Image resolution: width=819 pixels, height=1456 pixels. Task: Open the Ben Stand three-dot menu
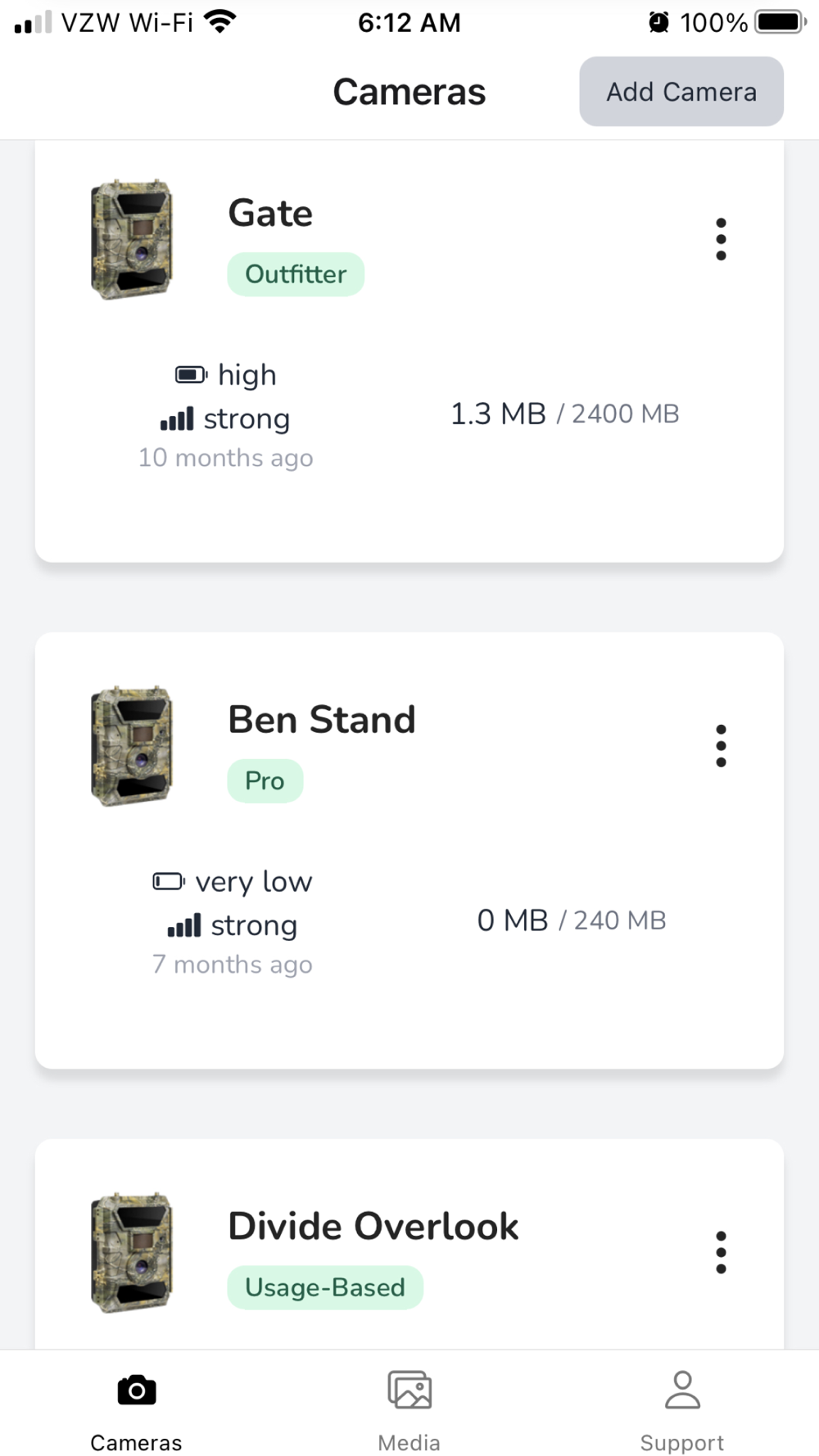(721, 746)
